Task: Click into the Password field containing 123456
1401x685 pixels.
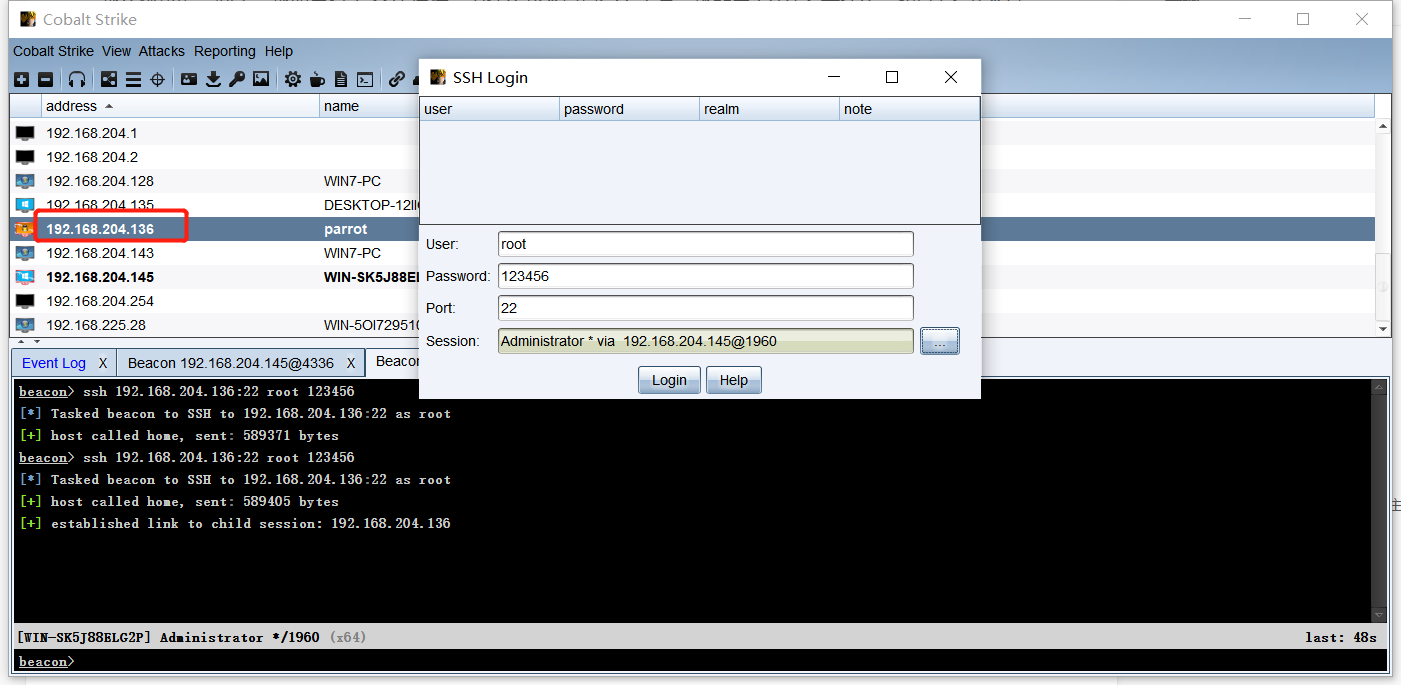Action: coord(706,276)
